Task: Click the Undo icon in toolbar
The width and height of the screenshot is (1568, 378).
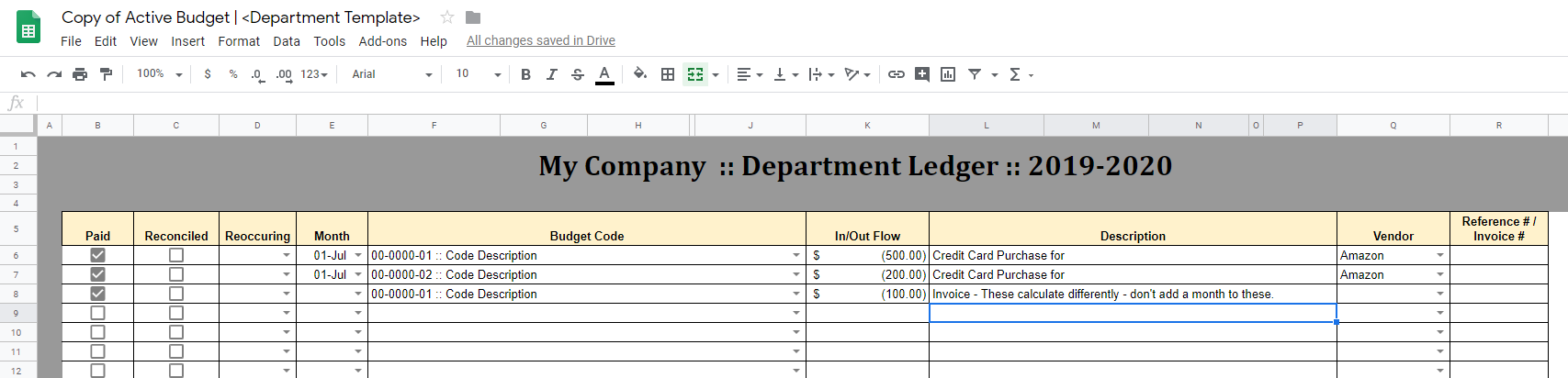Action: click(28, 74)
